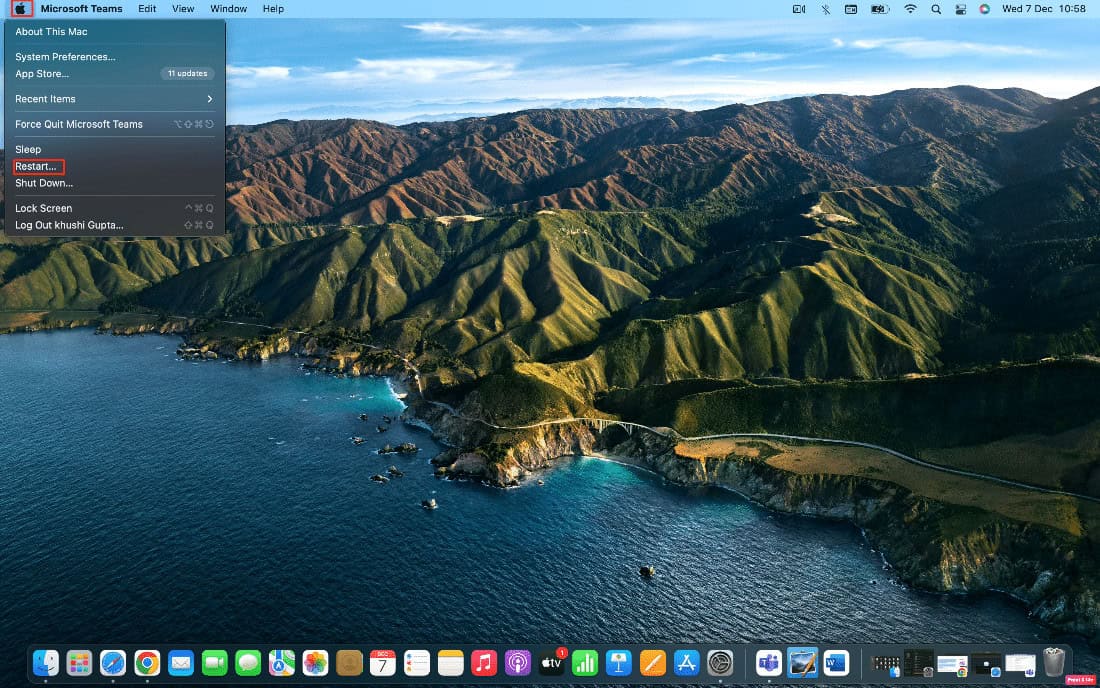
Task: Expand the Recent Items submenu
Action: 45,99
